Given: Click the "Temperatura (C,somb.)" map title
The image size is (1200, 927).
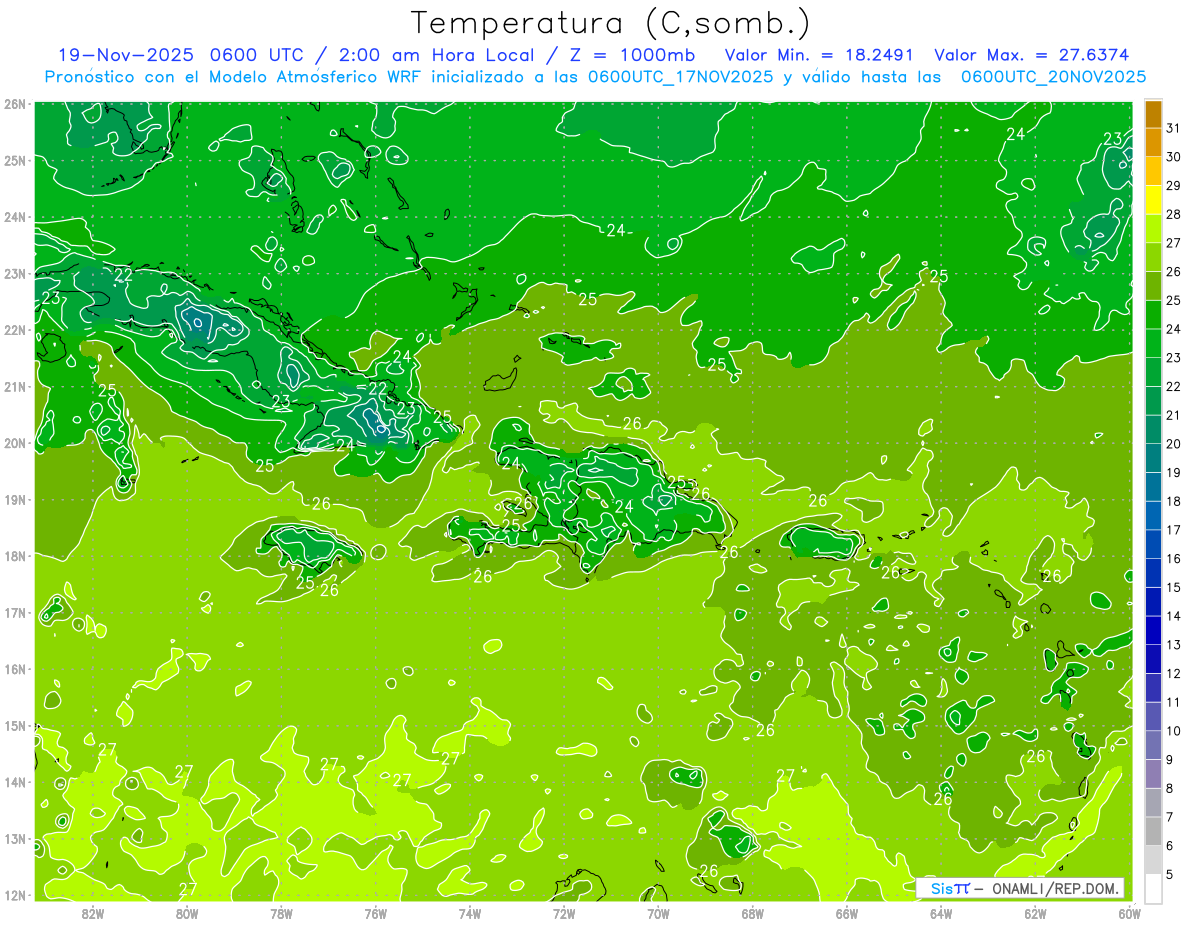Looking at the screenshot, I should click(611, 23).
